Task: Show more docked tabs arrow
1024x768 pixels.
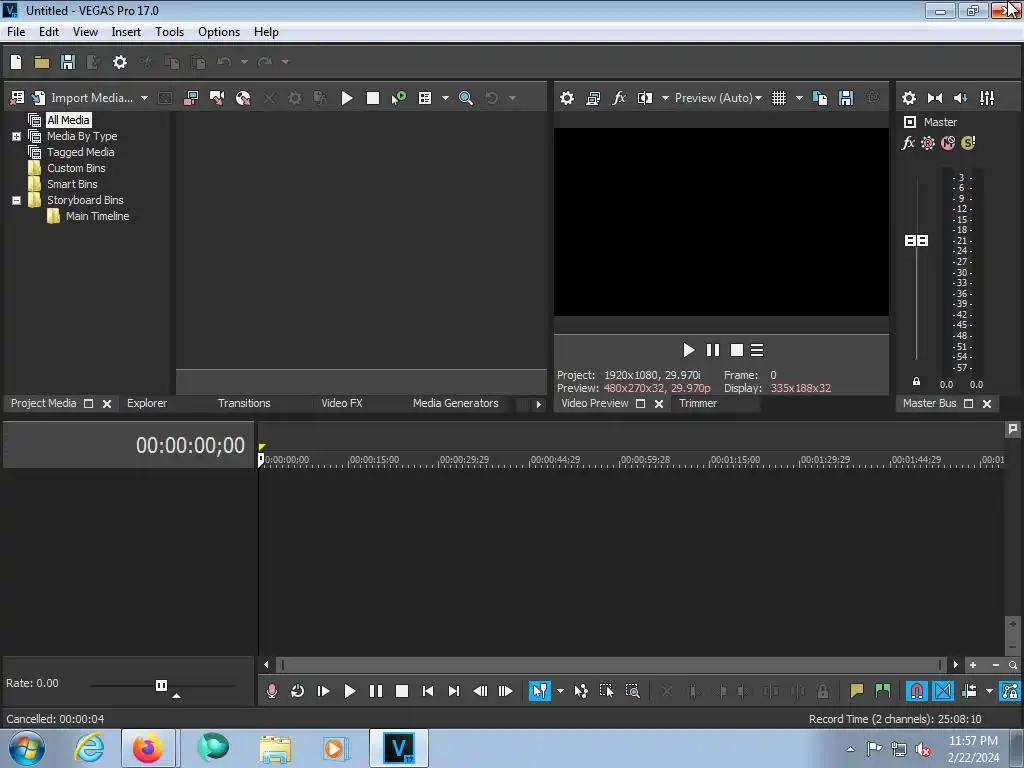Action: [x=539, y=404]
